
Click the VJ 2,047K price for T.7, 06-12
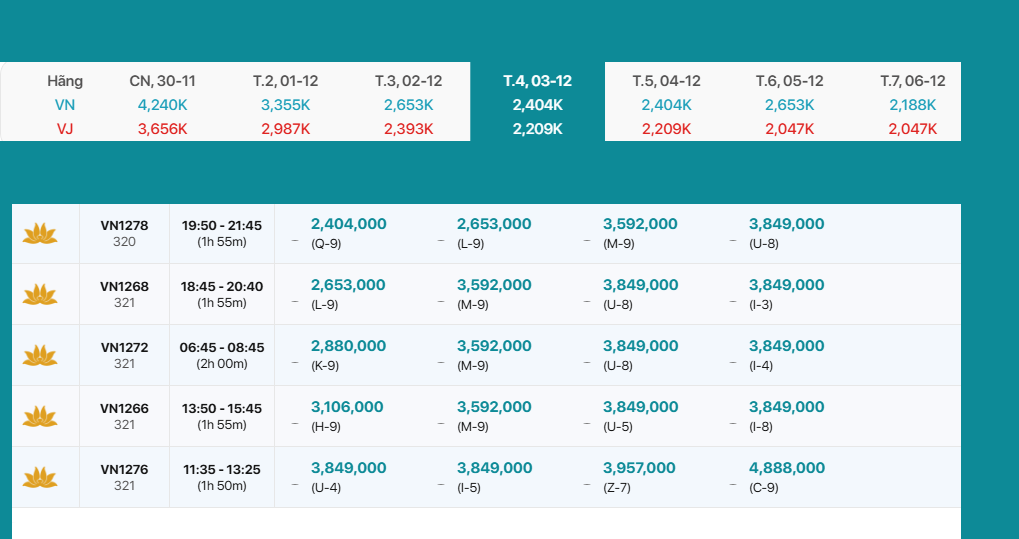(x=912, y=129)
